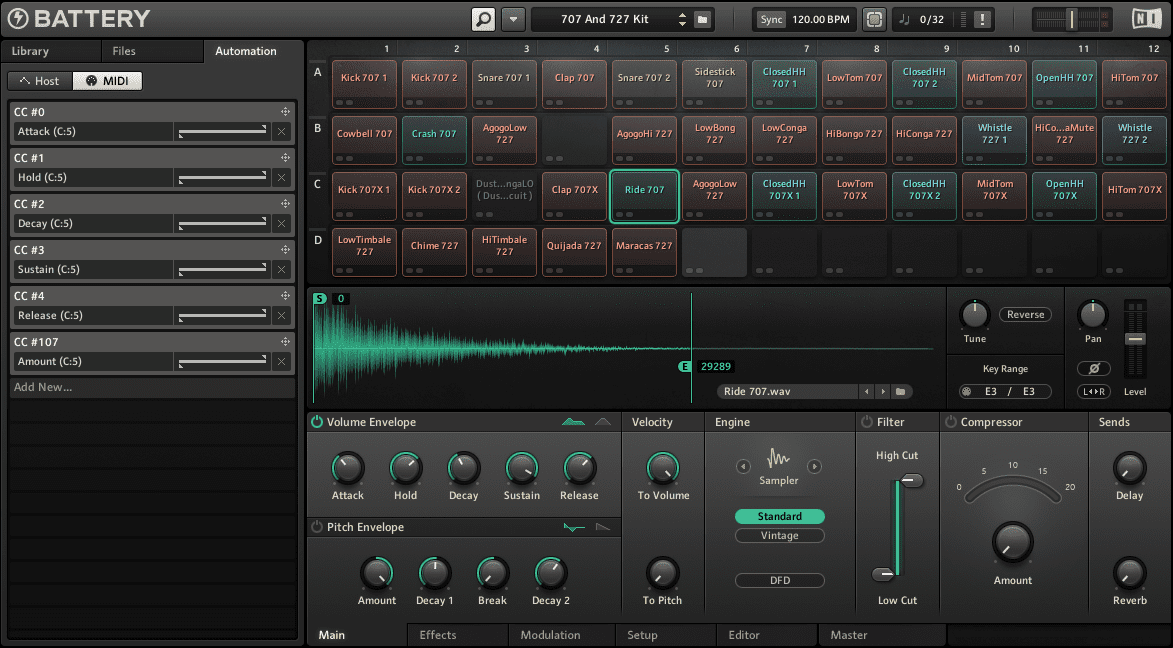The image size is (1173, 648).
Task: Click the NI logo in the header
Action: pyautogui.click(x=1146, y=19)
